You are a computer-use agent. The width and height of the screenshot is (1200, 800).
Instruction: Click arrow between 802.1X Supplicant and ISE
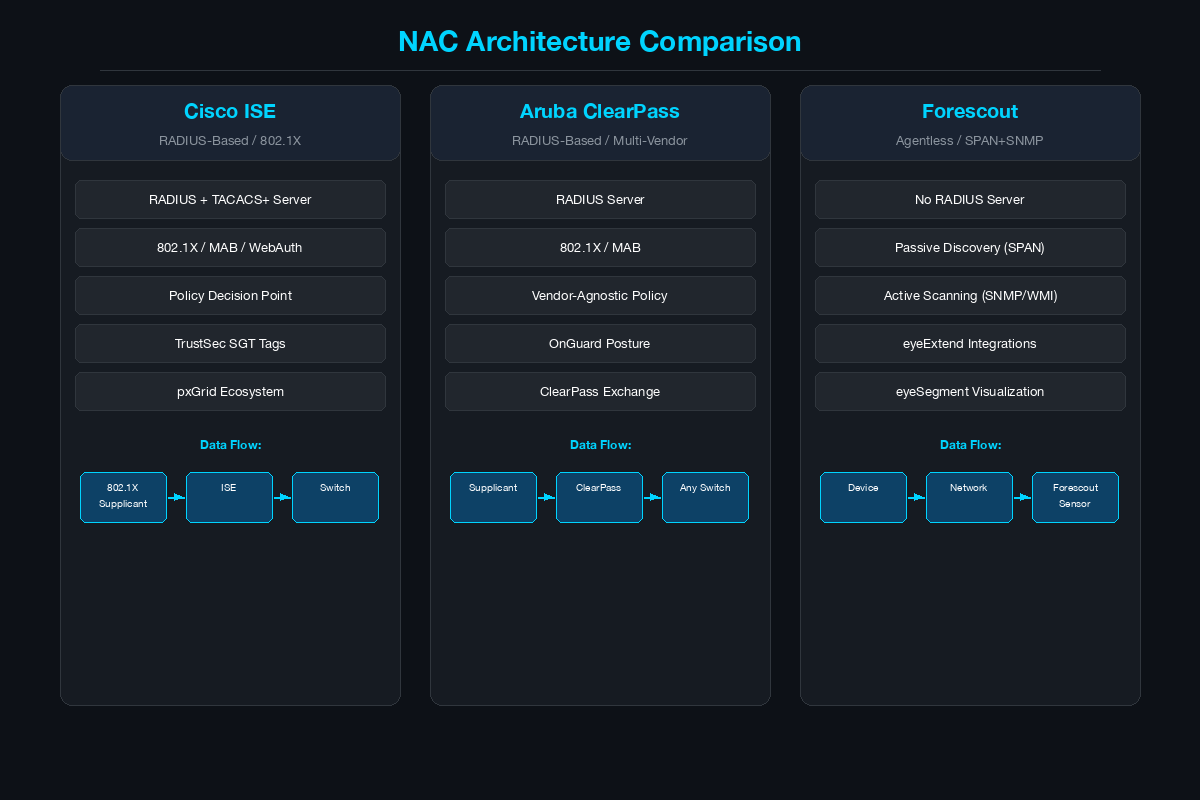point(177,497)
